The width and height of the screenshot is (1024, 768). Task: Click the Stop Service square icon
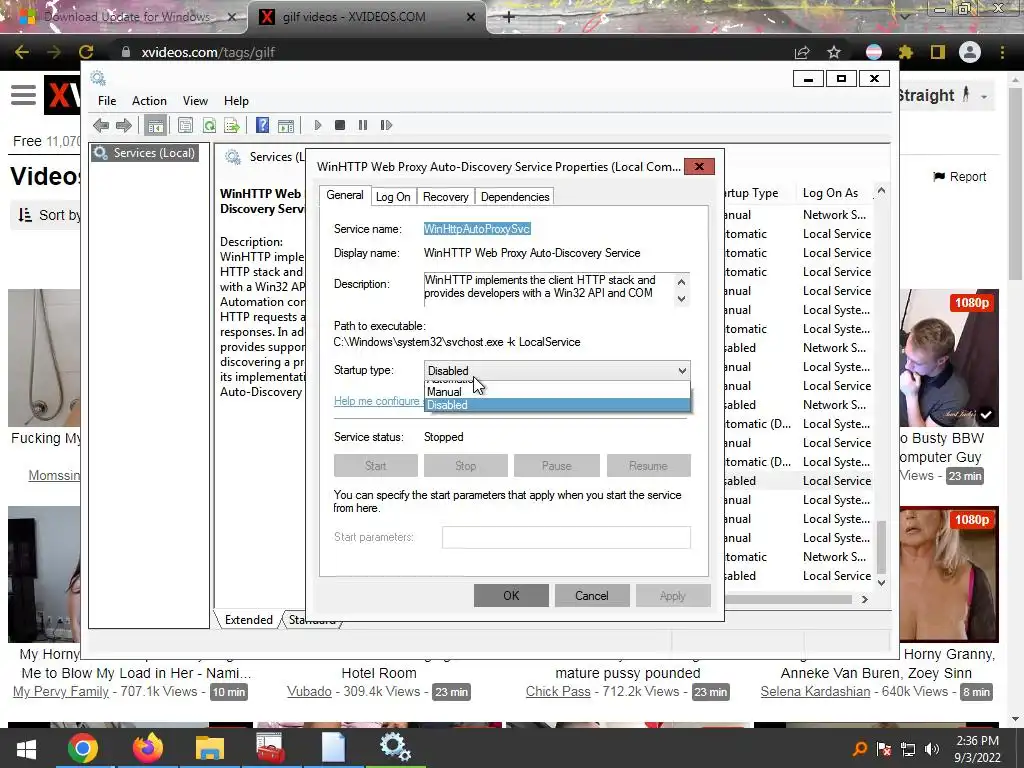coord(340,125)
